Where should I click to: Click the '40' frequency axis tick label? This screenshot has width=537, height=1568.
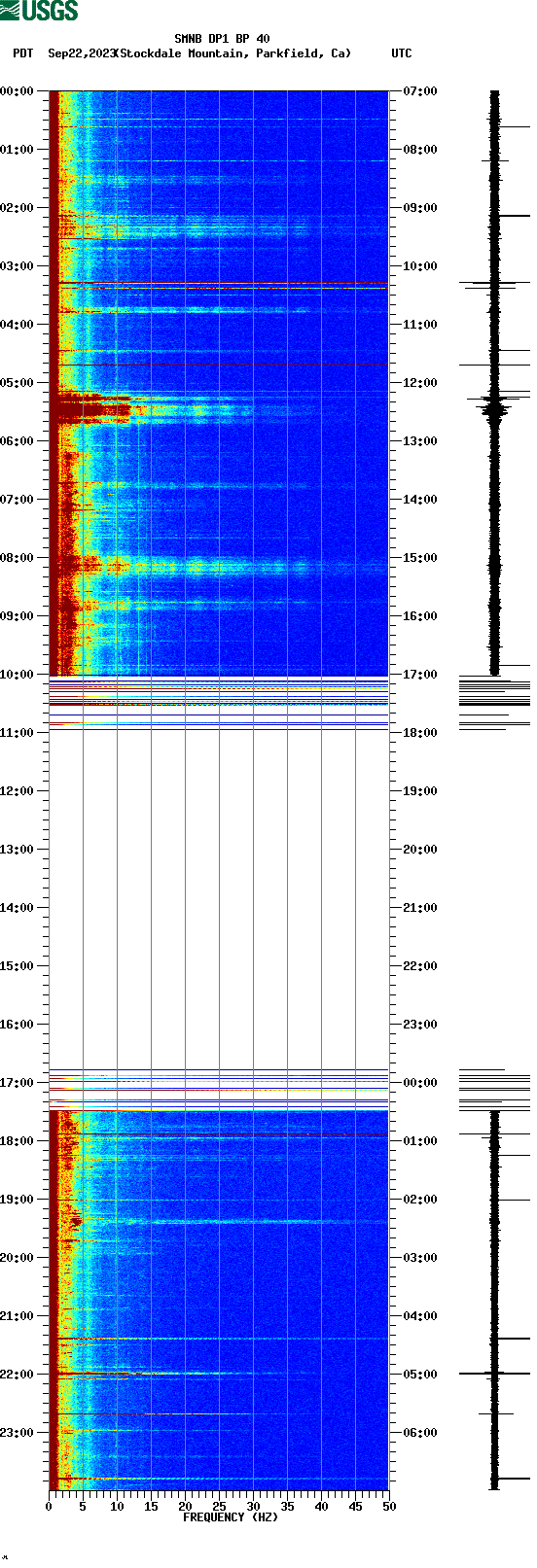point(321,1507)
